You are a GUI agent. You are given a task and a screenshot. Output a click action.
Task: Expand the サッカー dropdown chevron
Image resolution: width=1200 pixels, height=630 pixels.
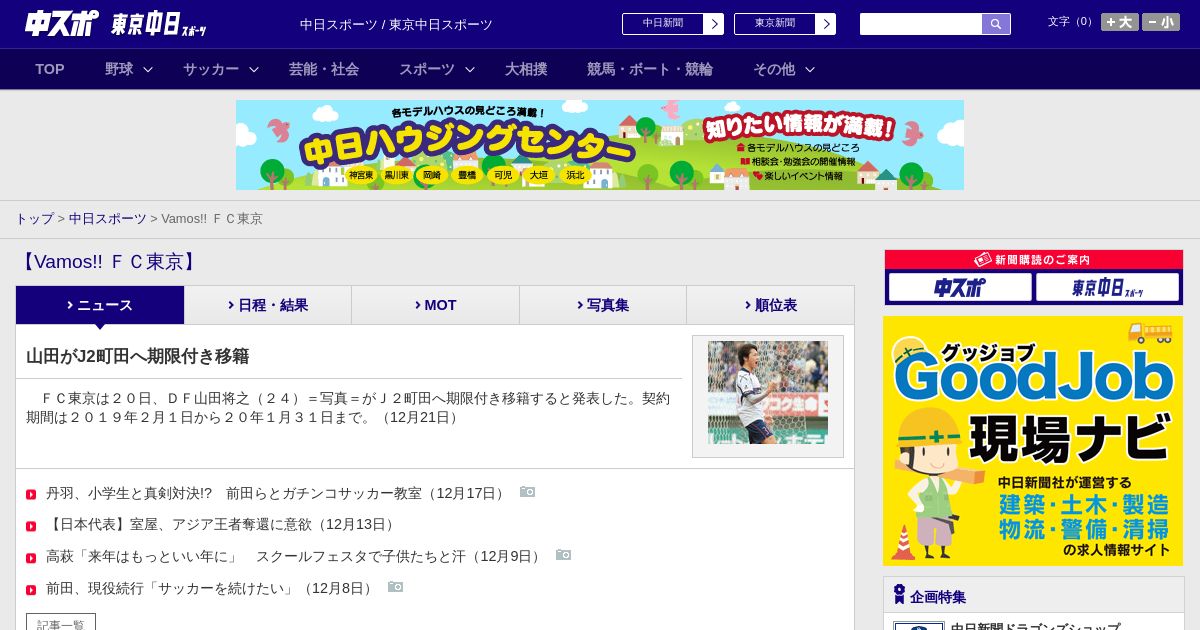[x=254, y=69]
